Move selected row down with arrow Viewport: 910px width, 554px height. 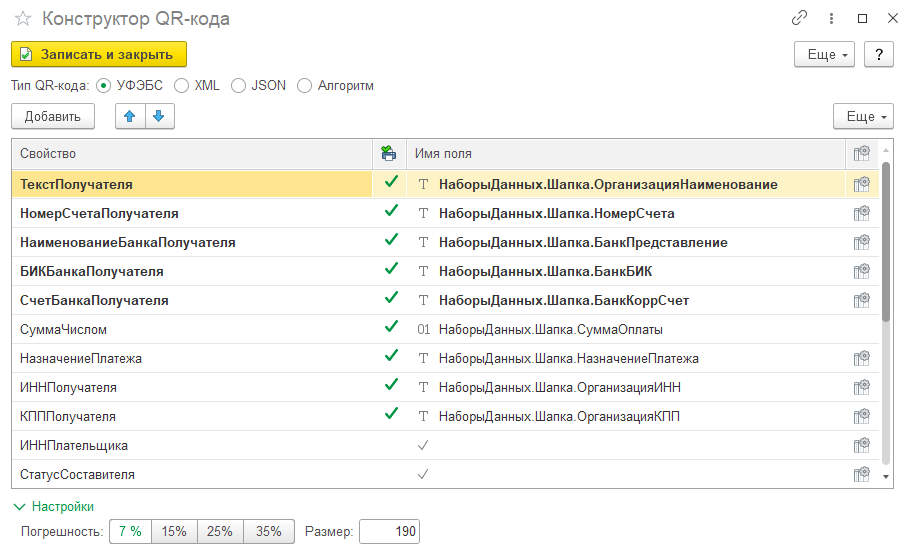[159, 116]
